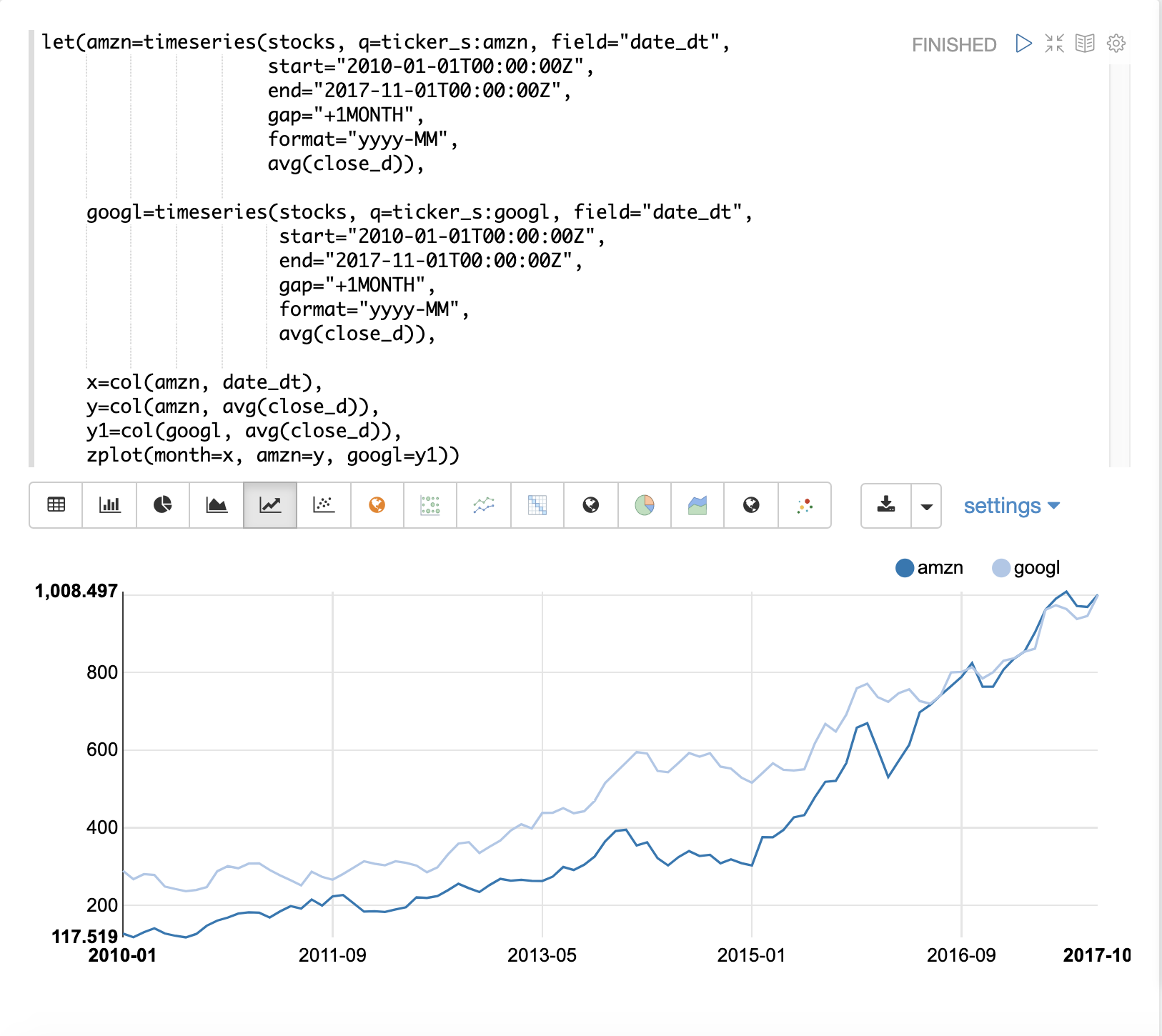
Task: Select the black area chart icon
Action: [217, 505]
